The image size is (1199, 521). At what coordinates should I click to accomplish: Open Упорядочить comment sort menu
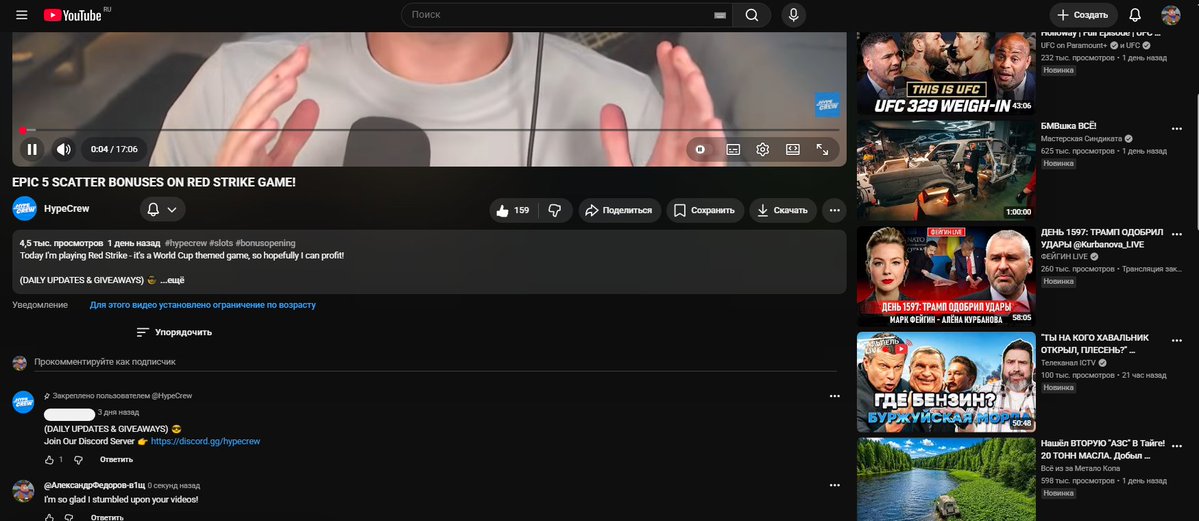tap(174, 332)
